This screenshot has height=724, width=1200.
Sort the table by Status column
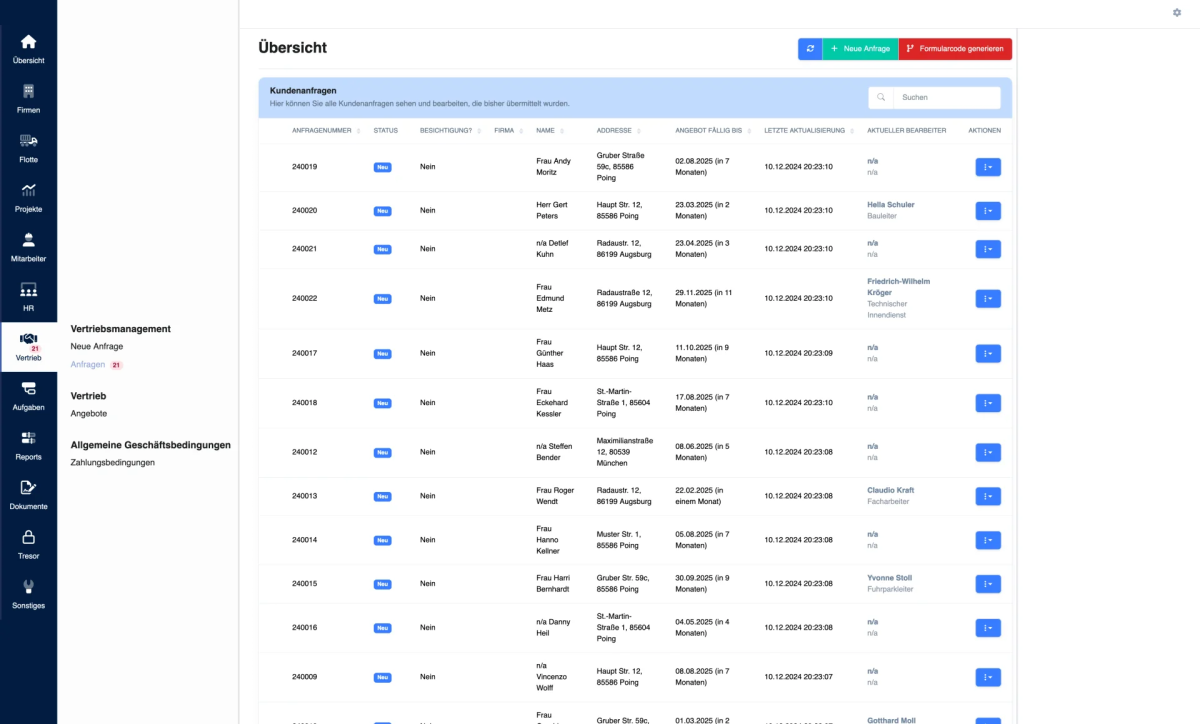(x=385, y=131)
